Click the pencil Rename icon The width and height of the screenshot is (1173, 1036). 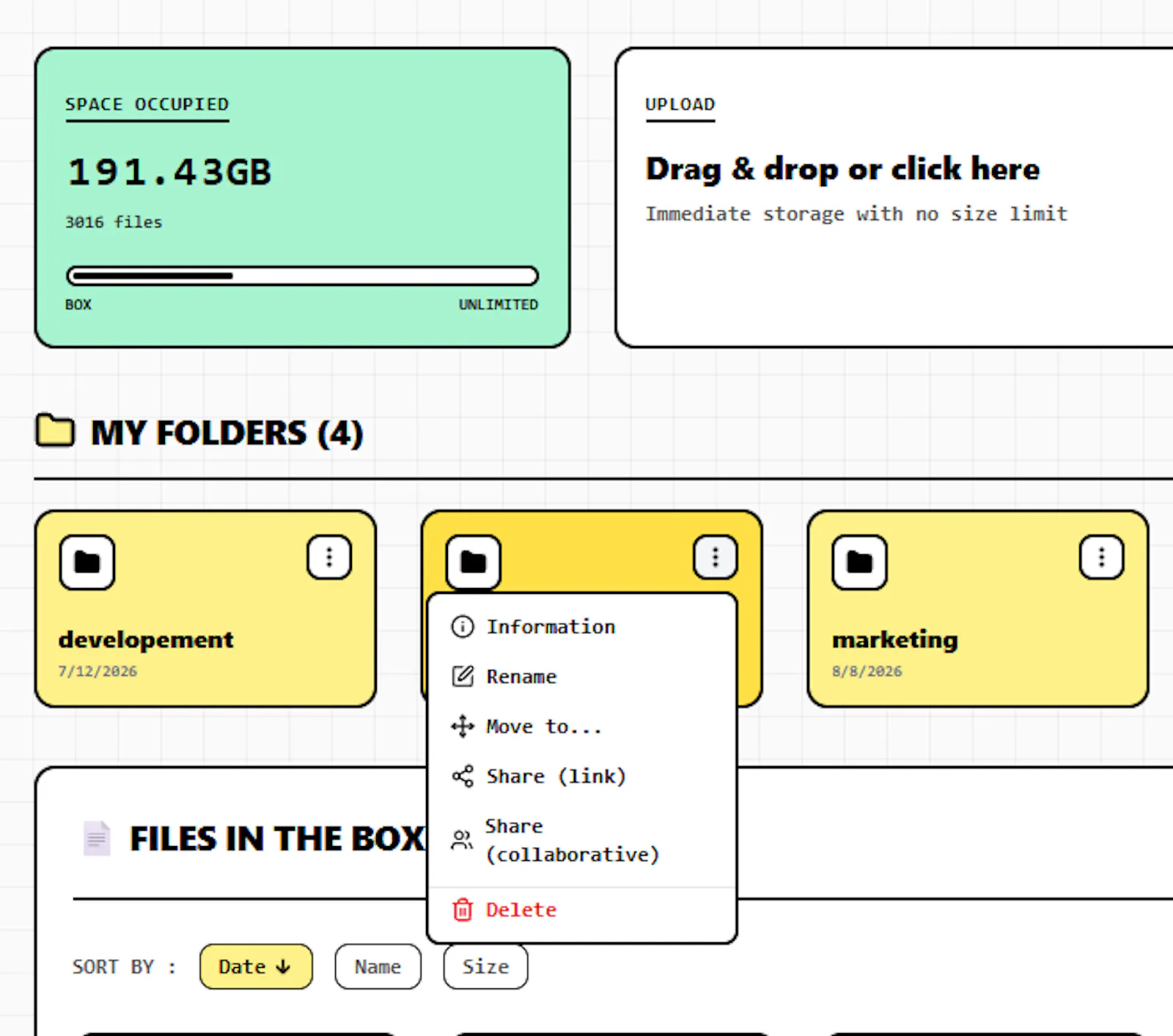(x=463, y=676)
